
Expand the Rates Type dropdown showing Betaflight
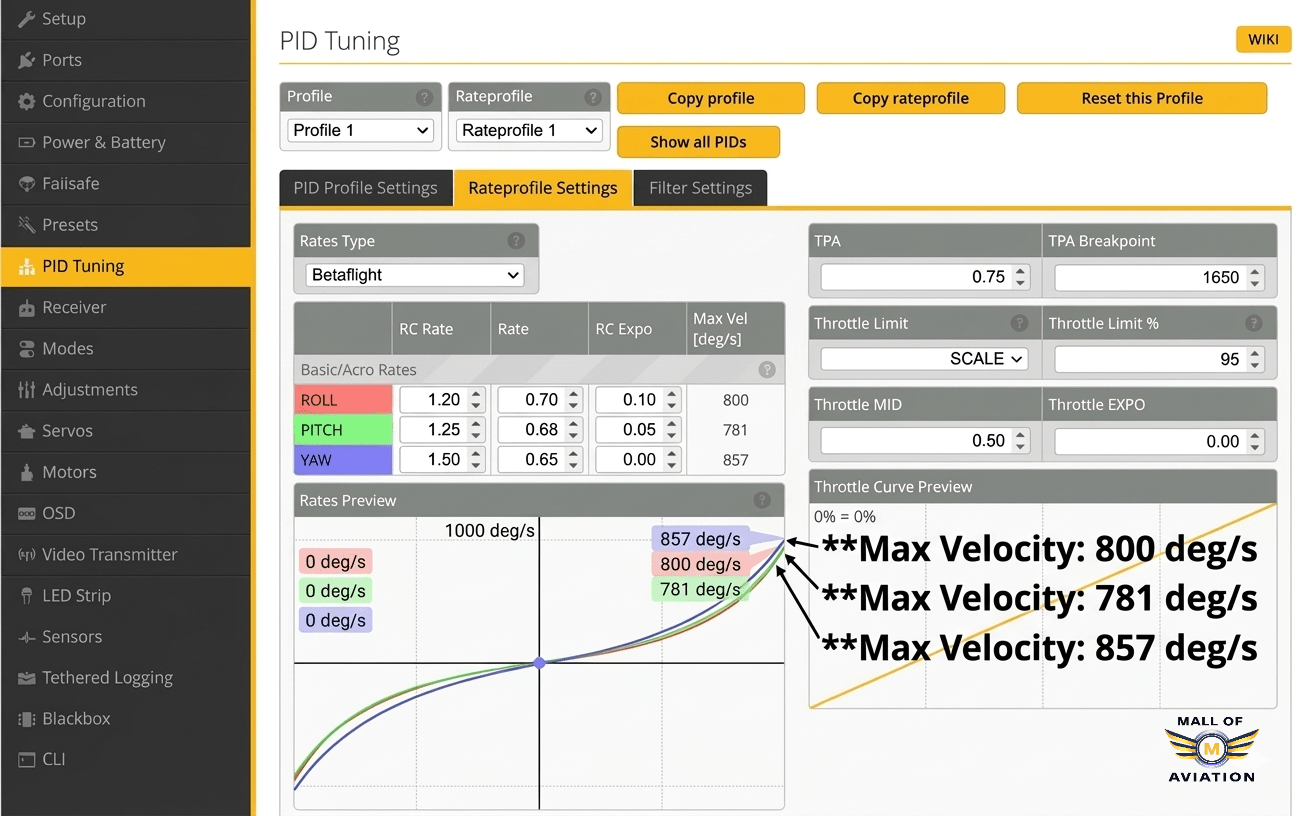click(x=413, y=275)
